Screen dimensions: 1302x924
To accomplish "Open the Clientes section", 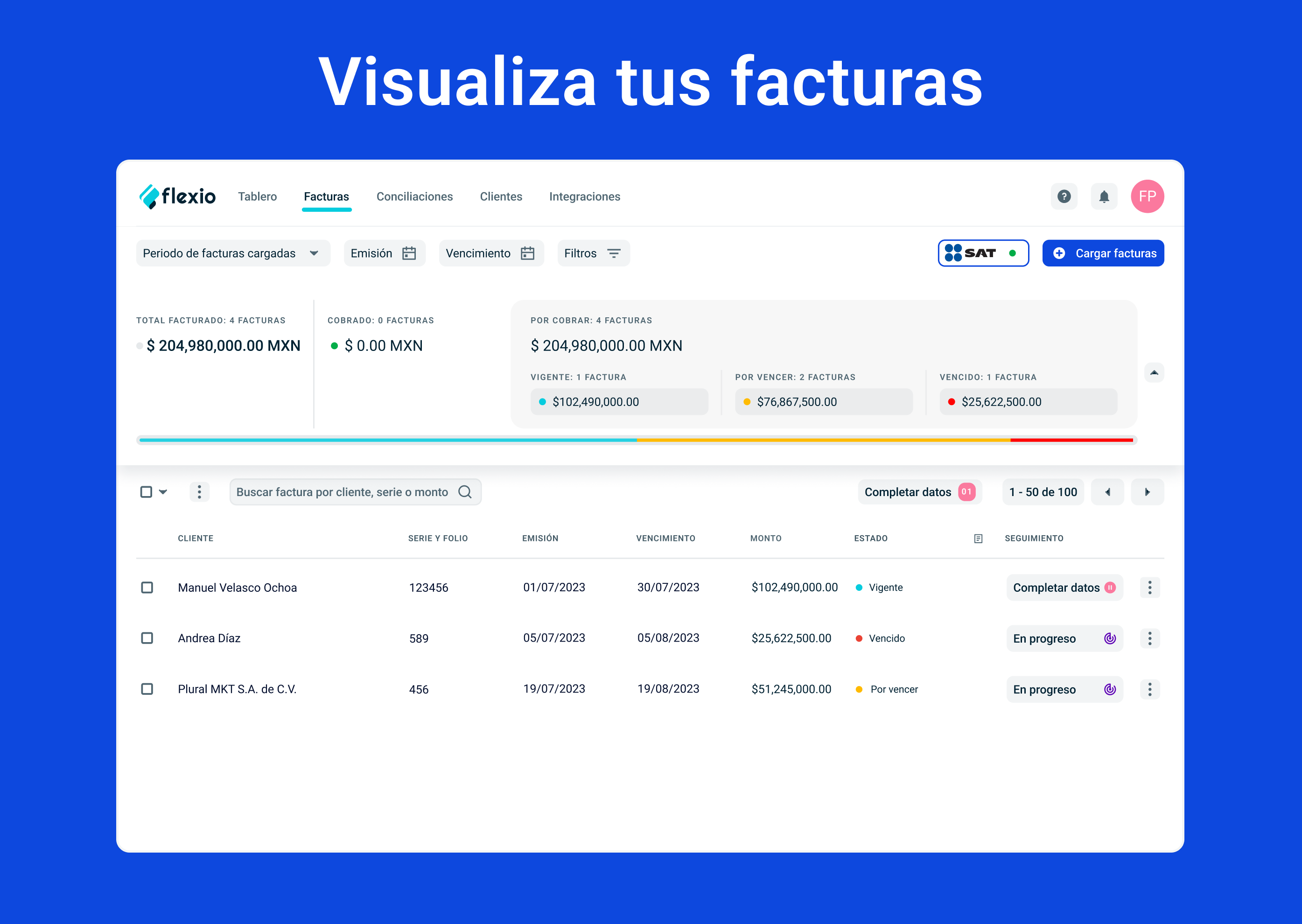I will 501,196.
